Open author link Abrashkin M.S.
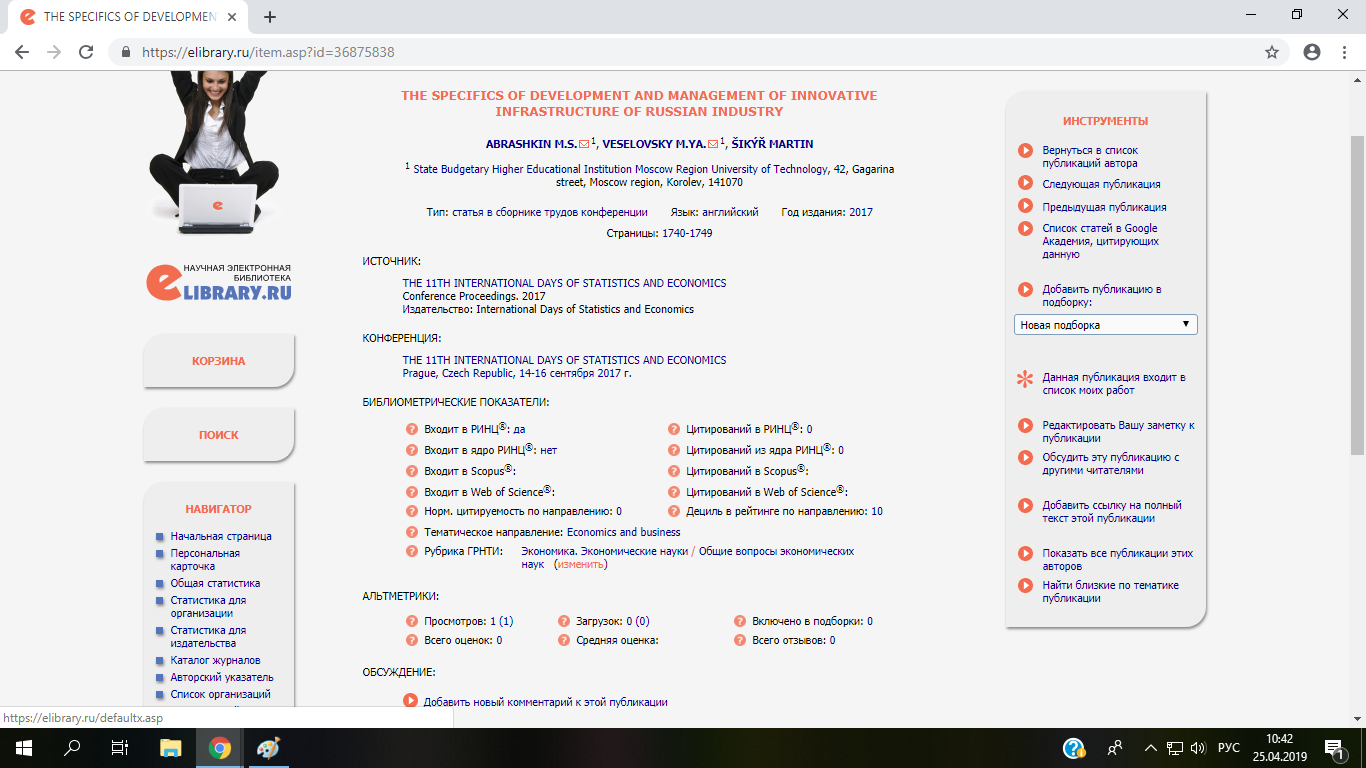 point(531,144)
